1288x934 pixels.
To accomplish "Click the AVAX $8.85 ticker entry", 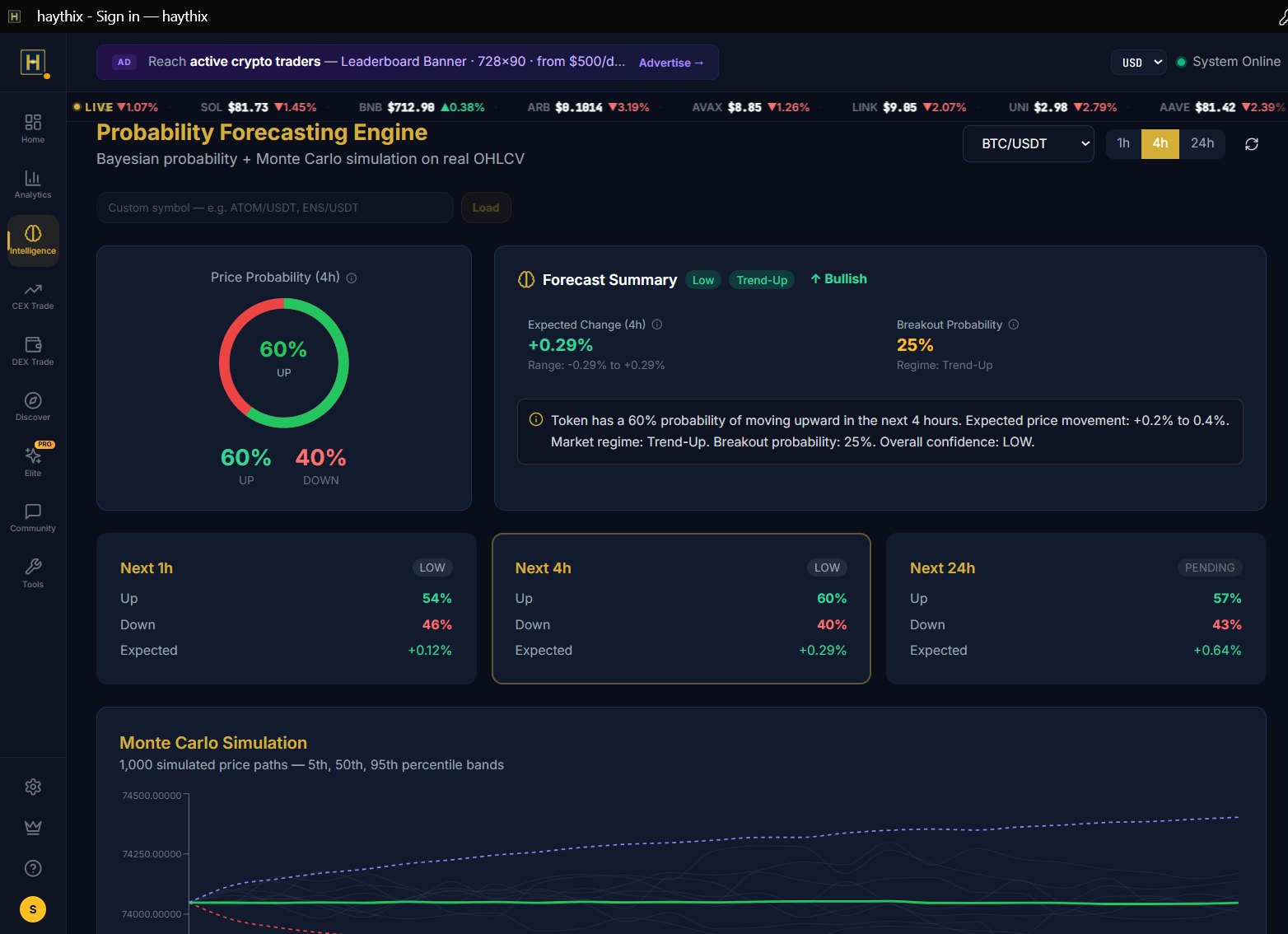I will coord(750,107).
